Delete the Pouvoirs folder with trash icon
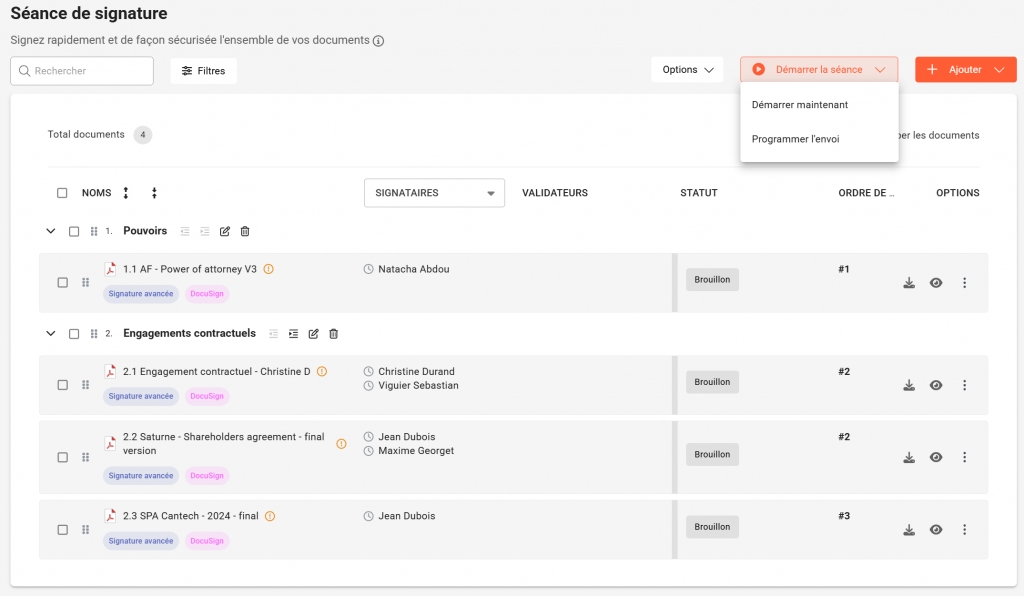This screenshot has width=1024, height=596. pyautogui.click(x=245, y=231)
